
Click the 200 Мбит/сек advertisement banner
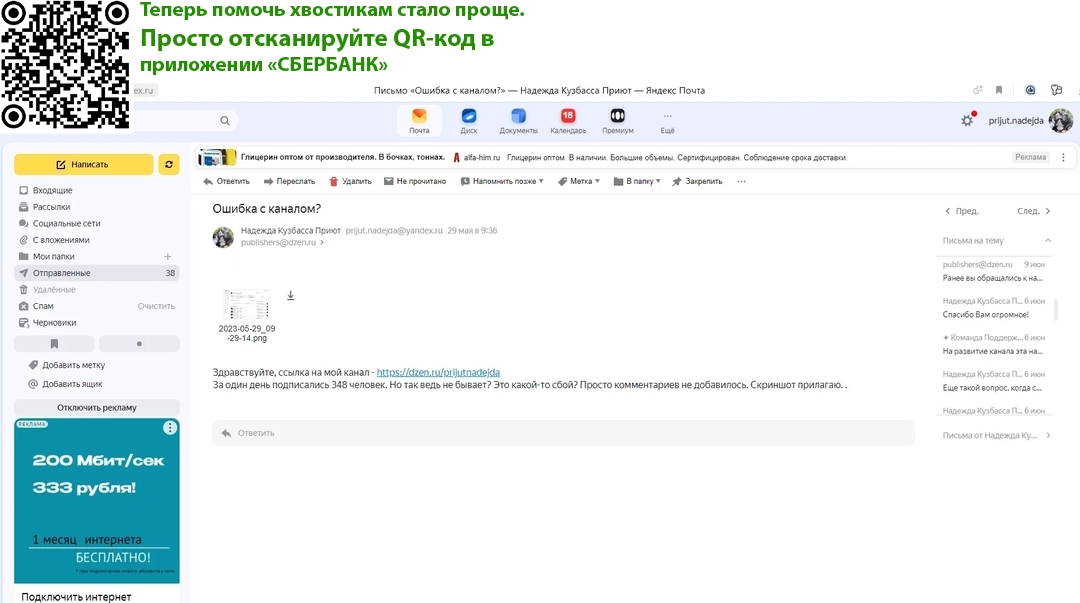(96, 501)
